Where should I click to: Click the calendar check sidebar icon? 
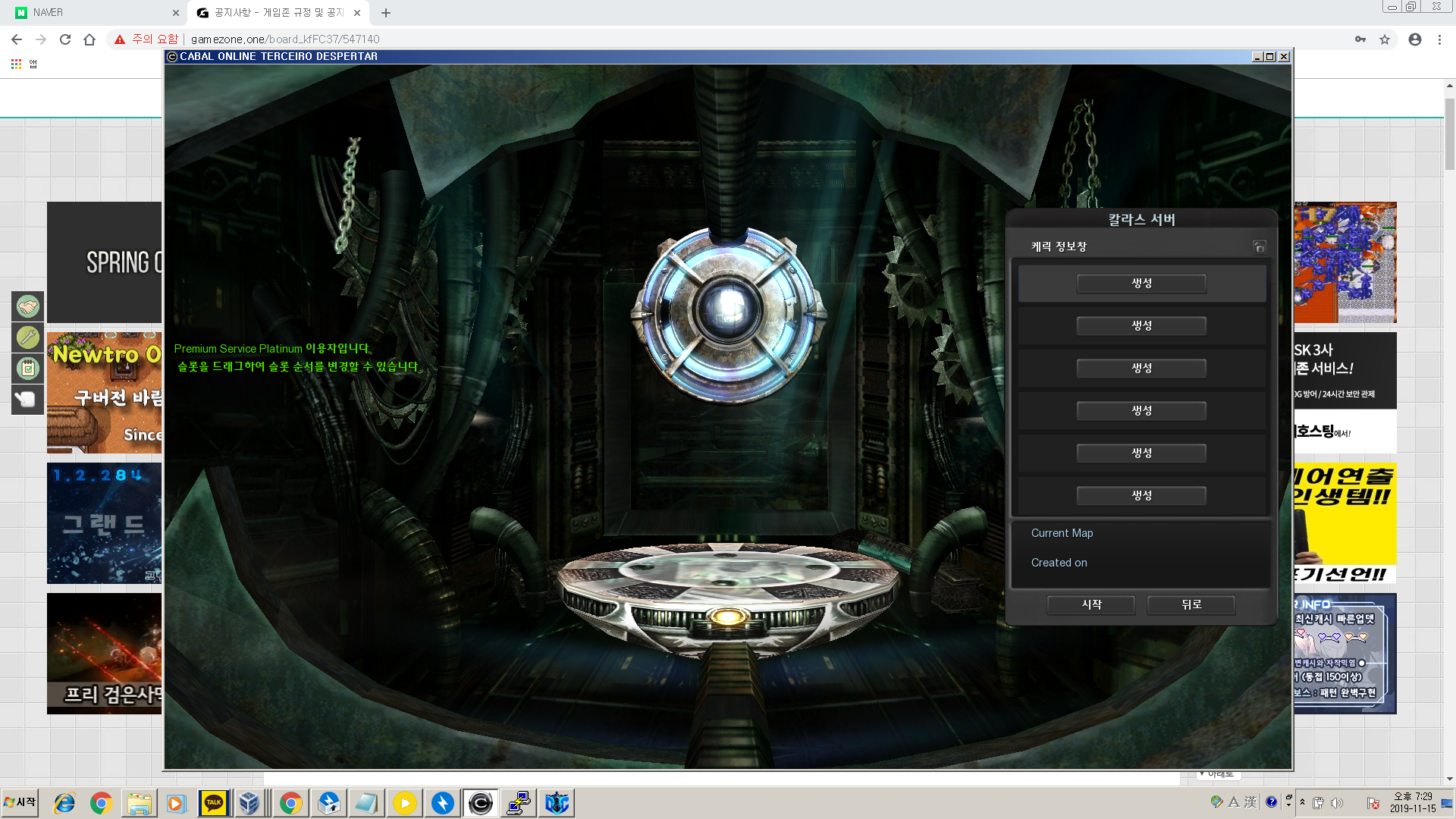click(28, 368)
